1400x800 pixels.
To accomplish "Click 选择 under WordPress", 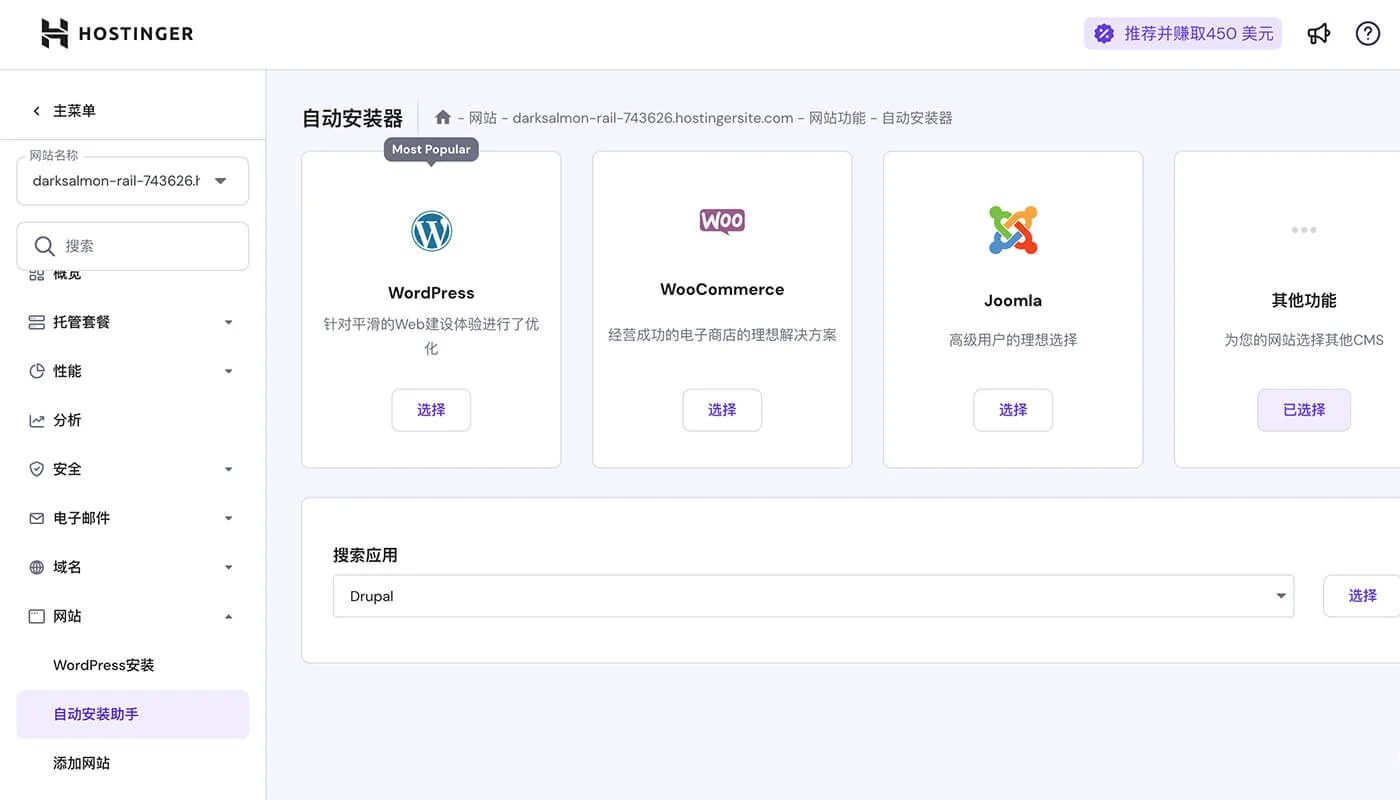I will (431, 410).
